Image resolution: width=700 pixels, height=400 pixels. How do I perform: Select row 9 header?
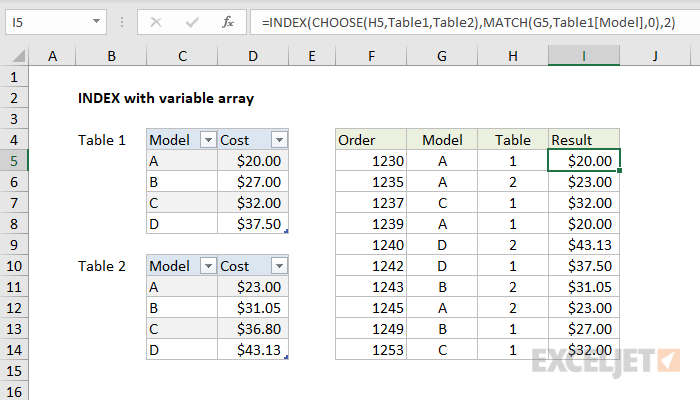[x=14, y=245]
